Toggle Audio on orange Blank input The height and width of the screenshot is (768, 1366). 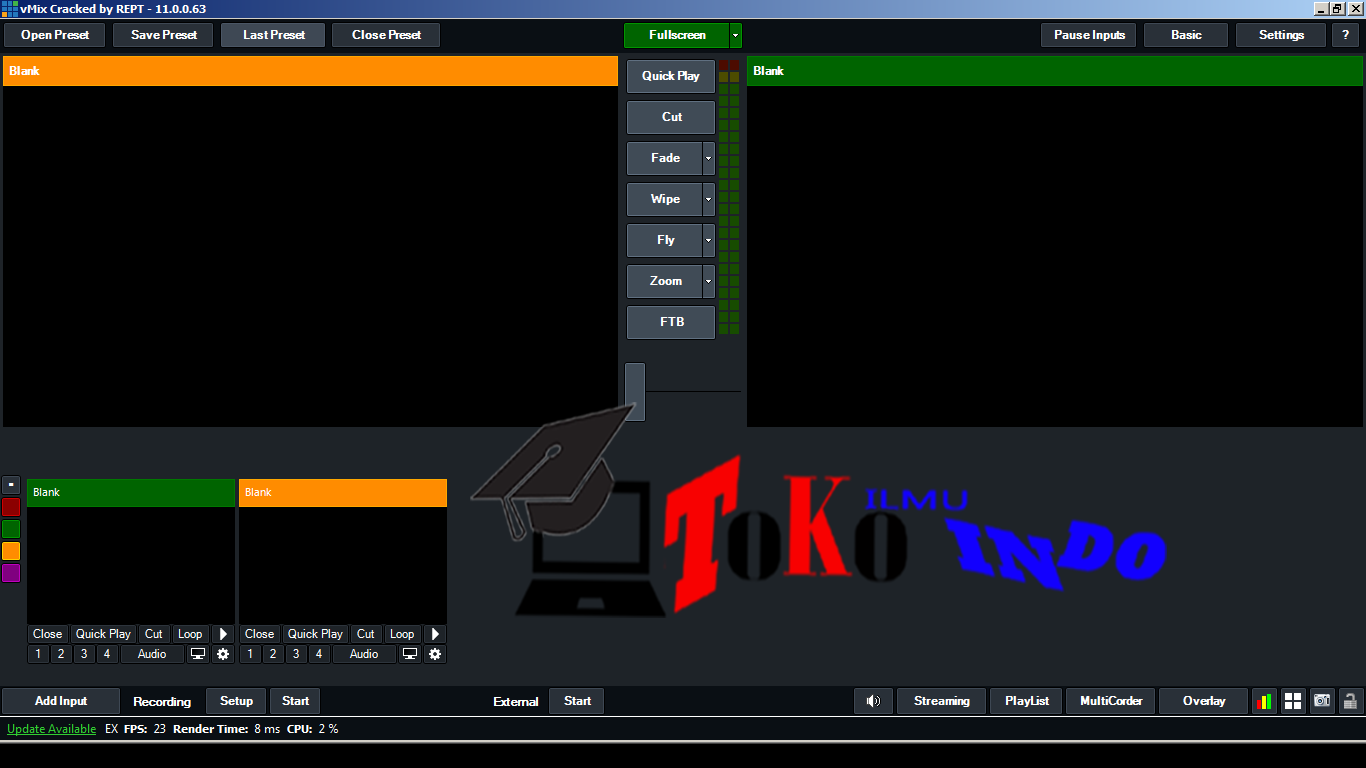[364, 654]
